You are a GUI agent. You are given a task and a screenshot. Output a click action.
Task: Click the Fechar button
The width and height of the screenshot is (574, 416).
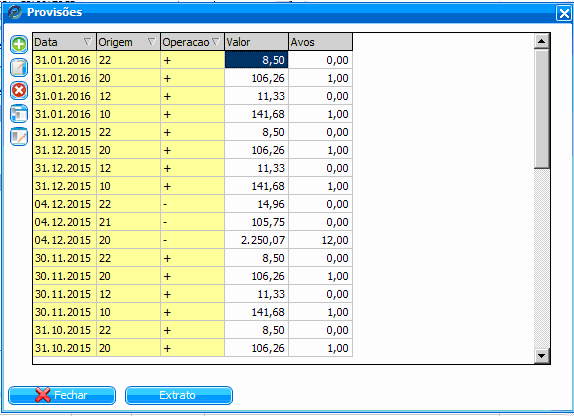tap(62, 395)
